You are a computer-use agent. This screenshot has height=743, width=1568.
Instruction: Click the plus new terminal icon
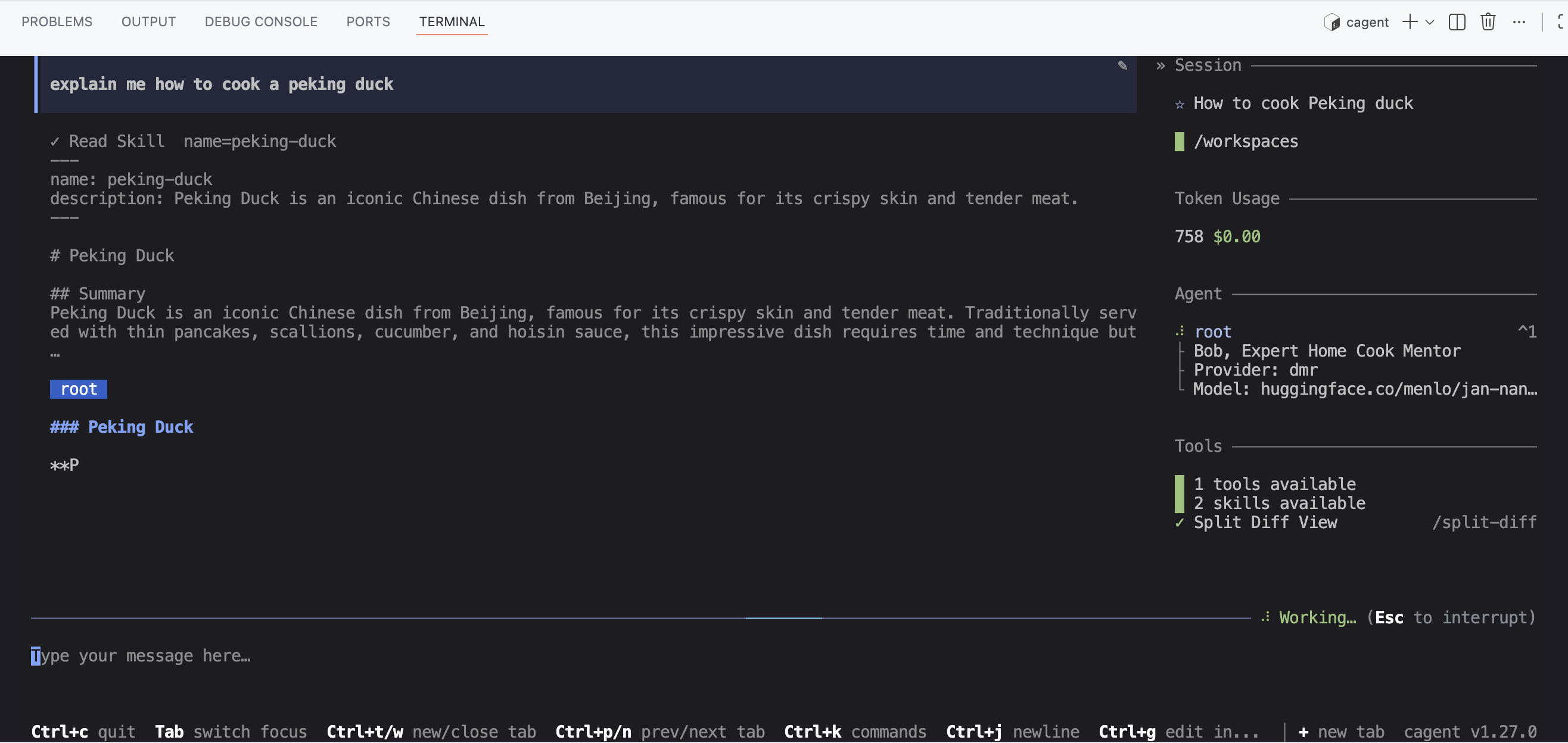pos(1409,22)
